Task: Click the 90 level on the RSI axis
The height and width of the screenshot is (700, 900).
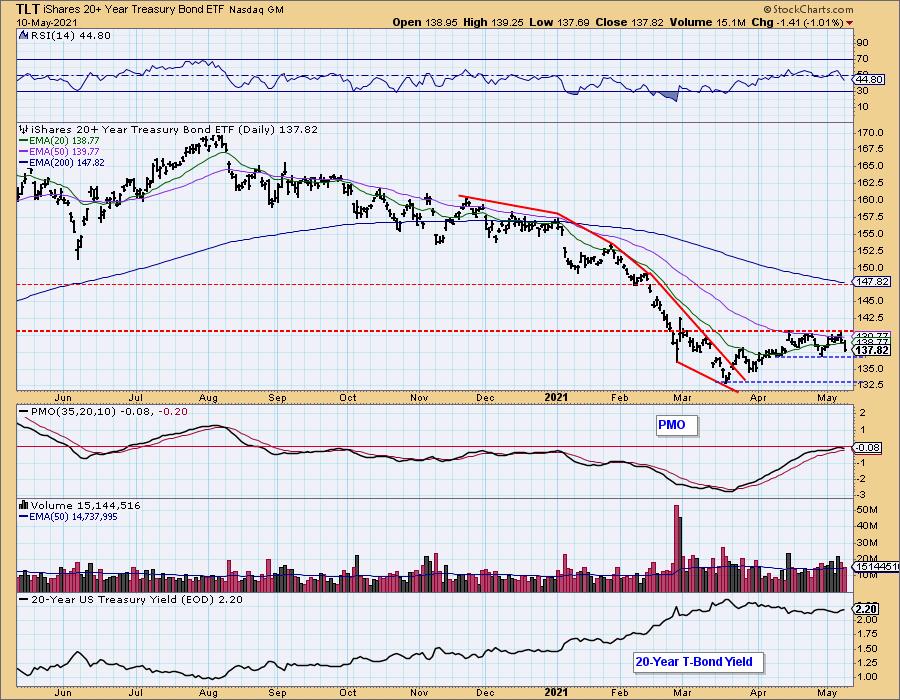Action: tap(863, 42)
